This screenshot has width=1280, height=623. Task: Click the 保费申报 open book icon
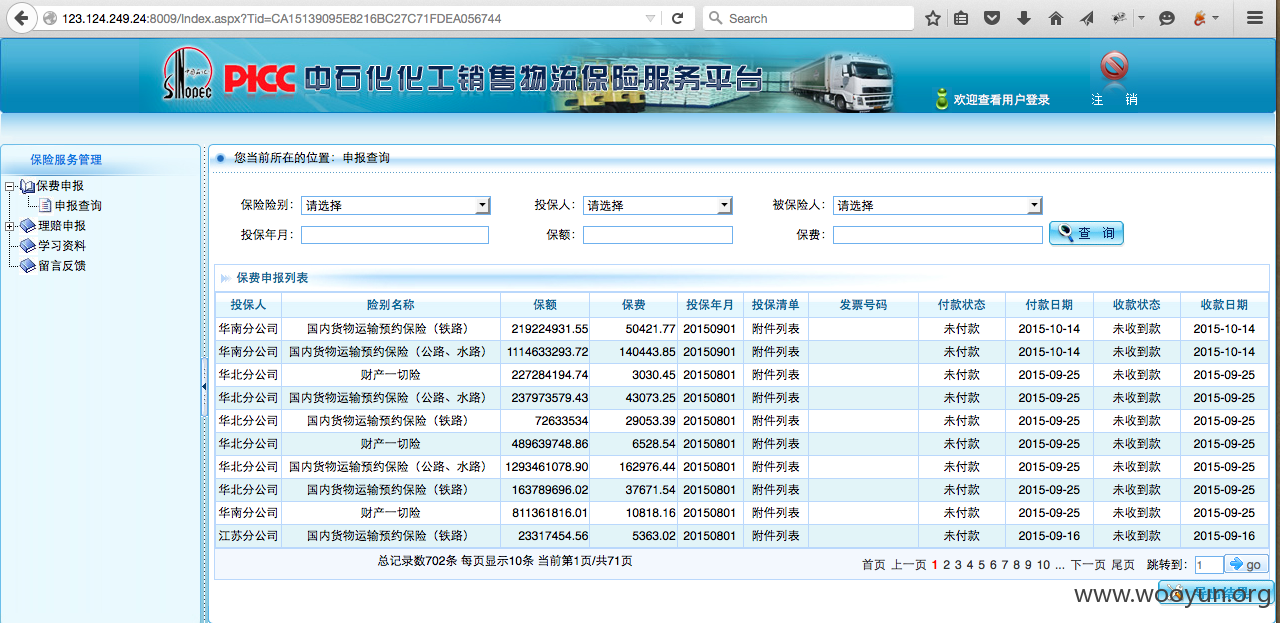(x=27, y=186)
